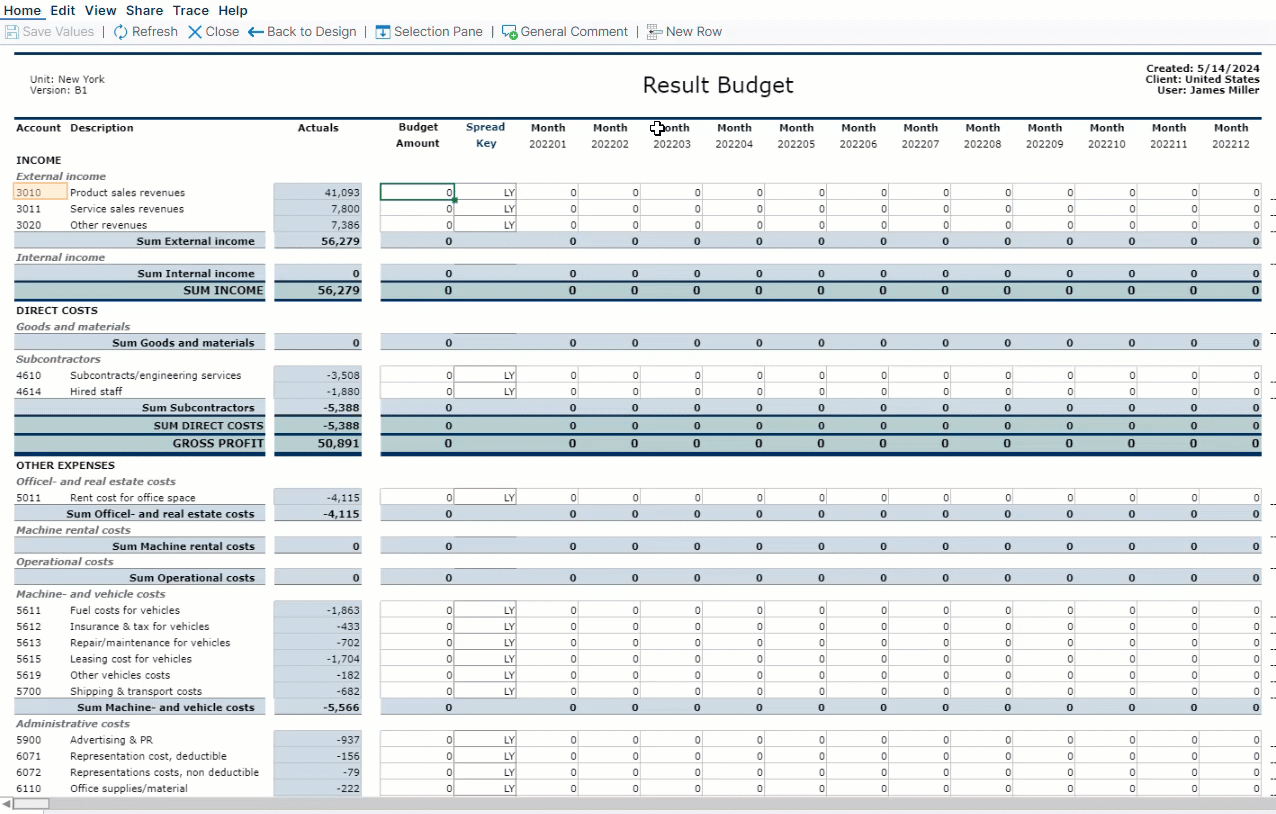The height and width of the screenshot is (814, 1276).
Task: Click the Selection Pane icon
Action: click(383, 32)
